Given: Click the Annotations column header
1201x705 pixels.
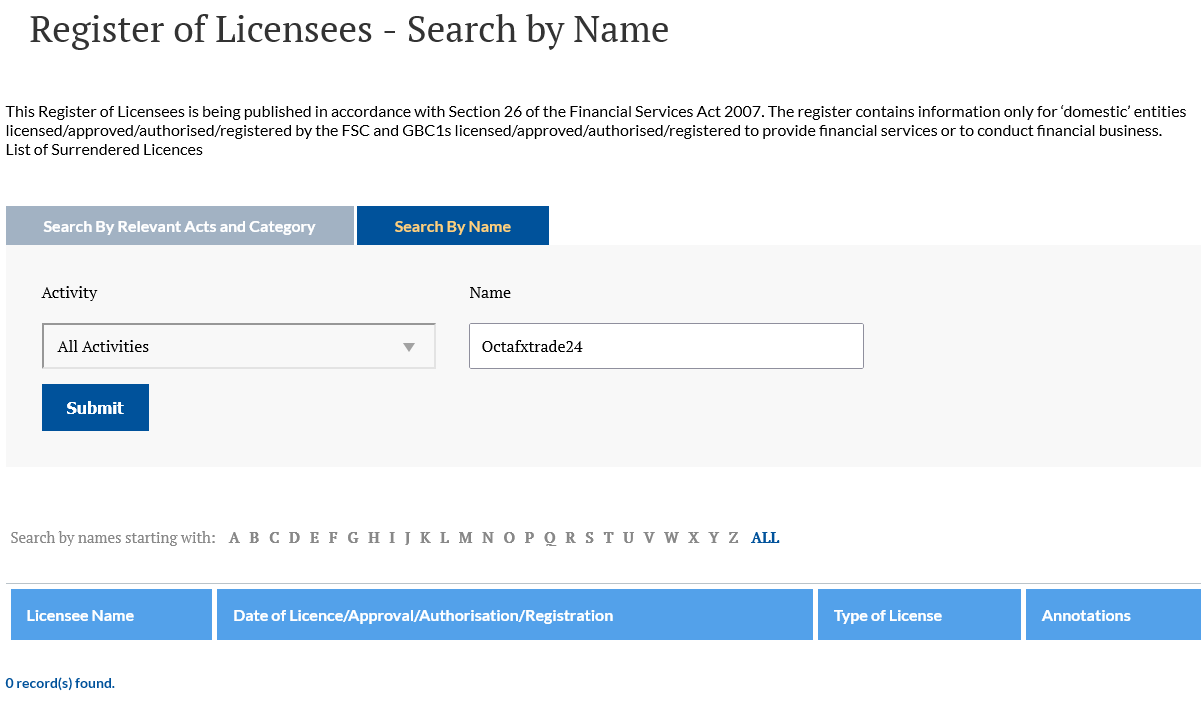Looking at the screenshot, I should point(1113,615).
